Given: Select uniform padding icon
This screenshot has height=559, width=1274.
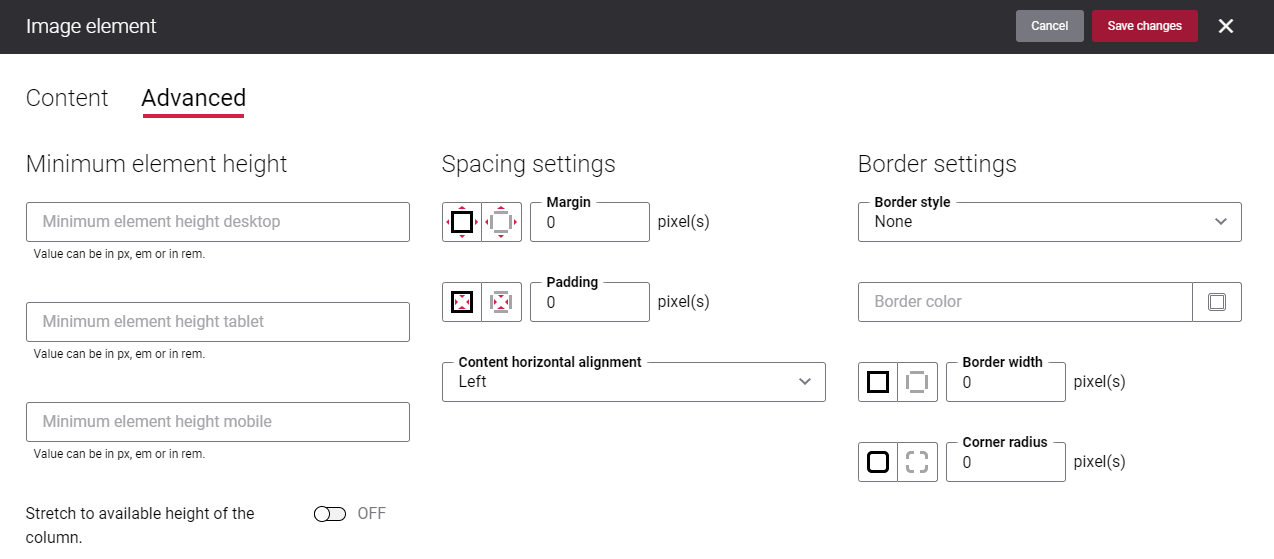Looking at the screenshot, I should tap(462, 302).
